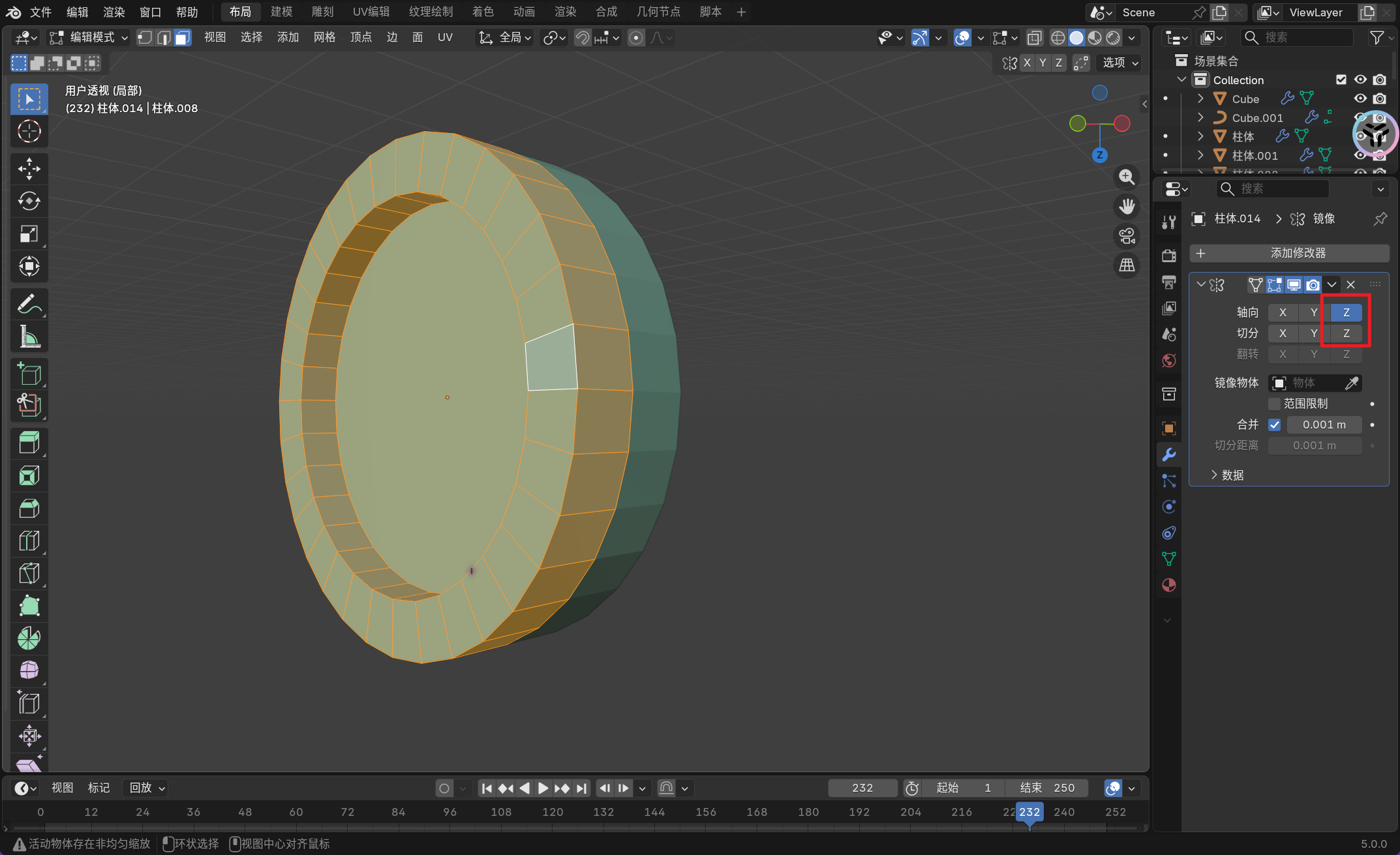Open the 网格 (Mesh) menu
The height and width of the screenshot is (855, 1400).
[x=324, y=38]
